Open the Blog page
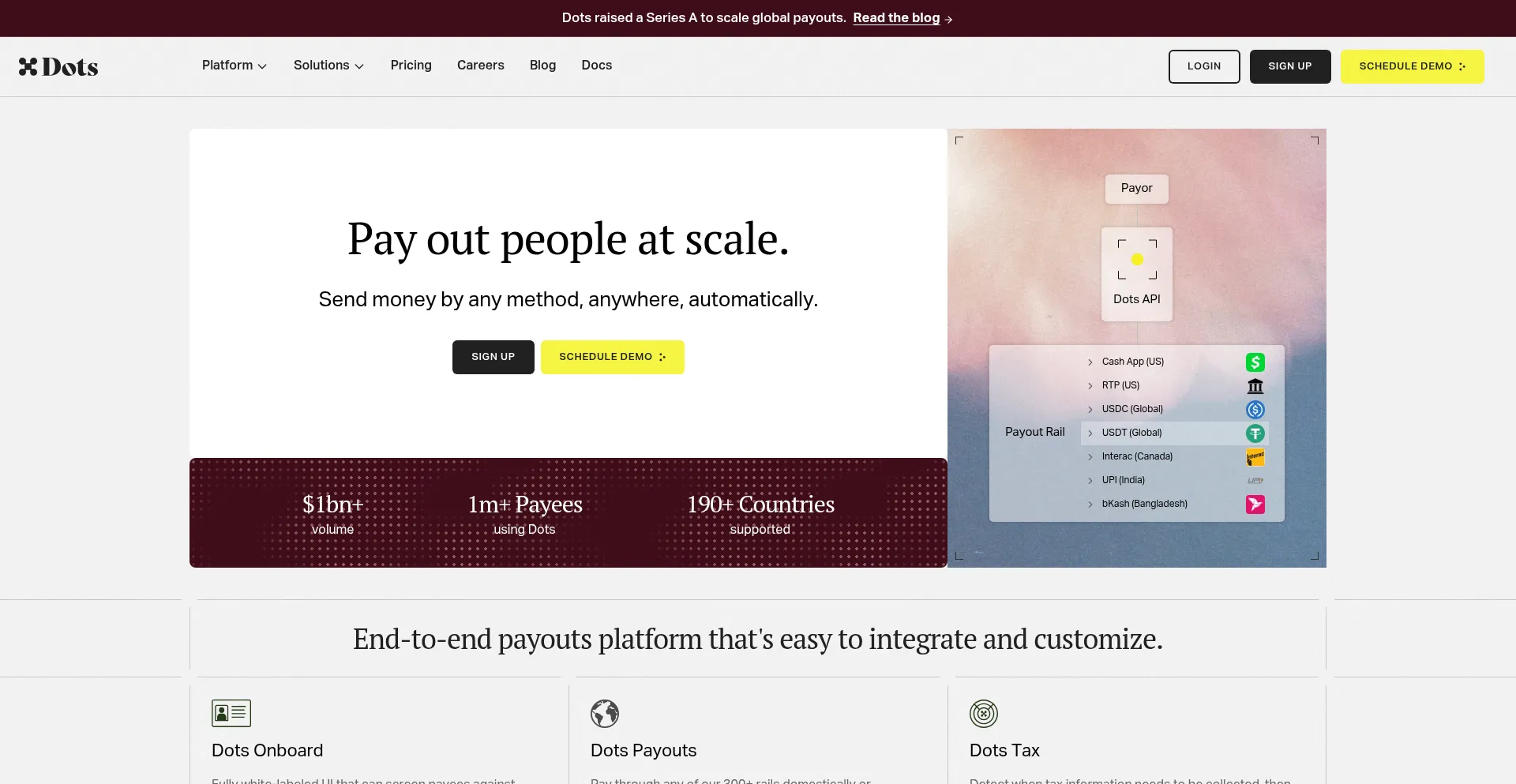 pyautogui.click(x=542, y=66)
